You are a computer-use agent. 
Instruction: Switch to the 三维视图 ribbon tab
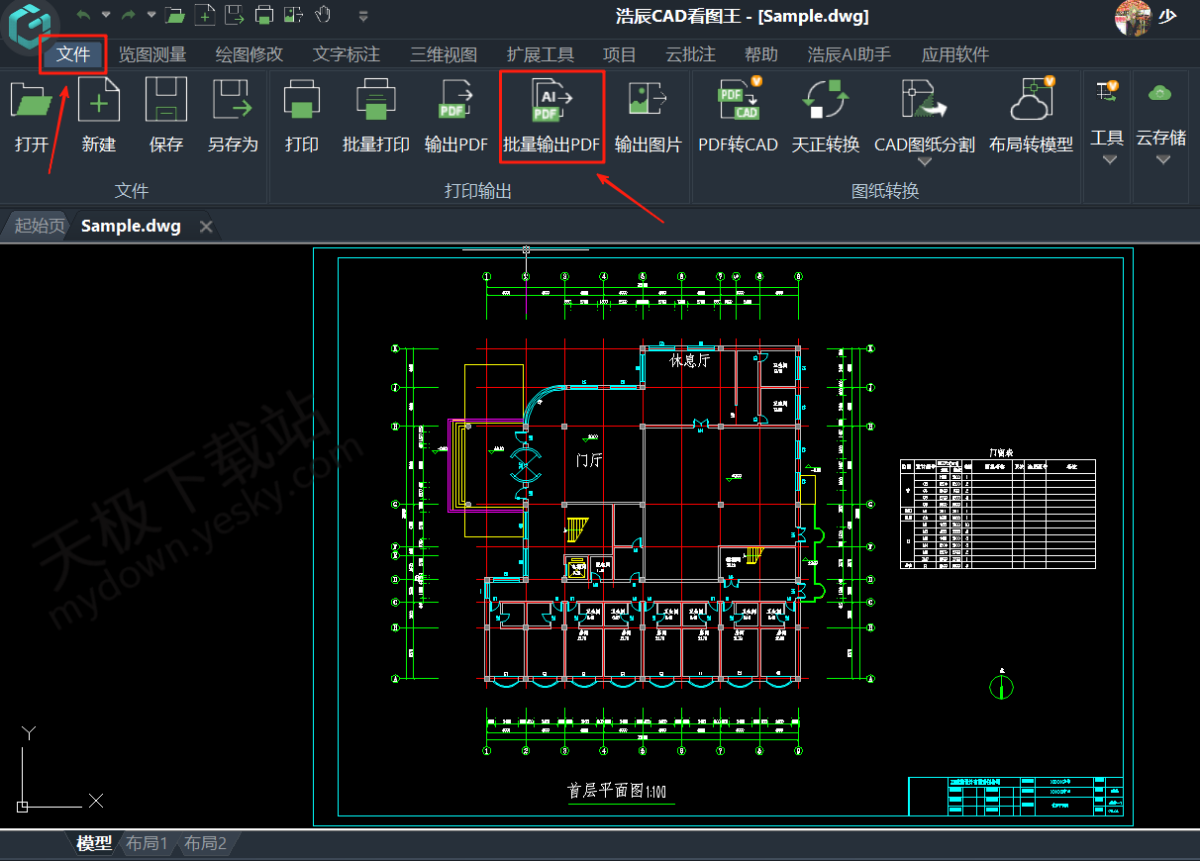[x=443, y=54]
